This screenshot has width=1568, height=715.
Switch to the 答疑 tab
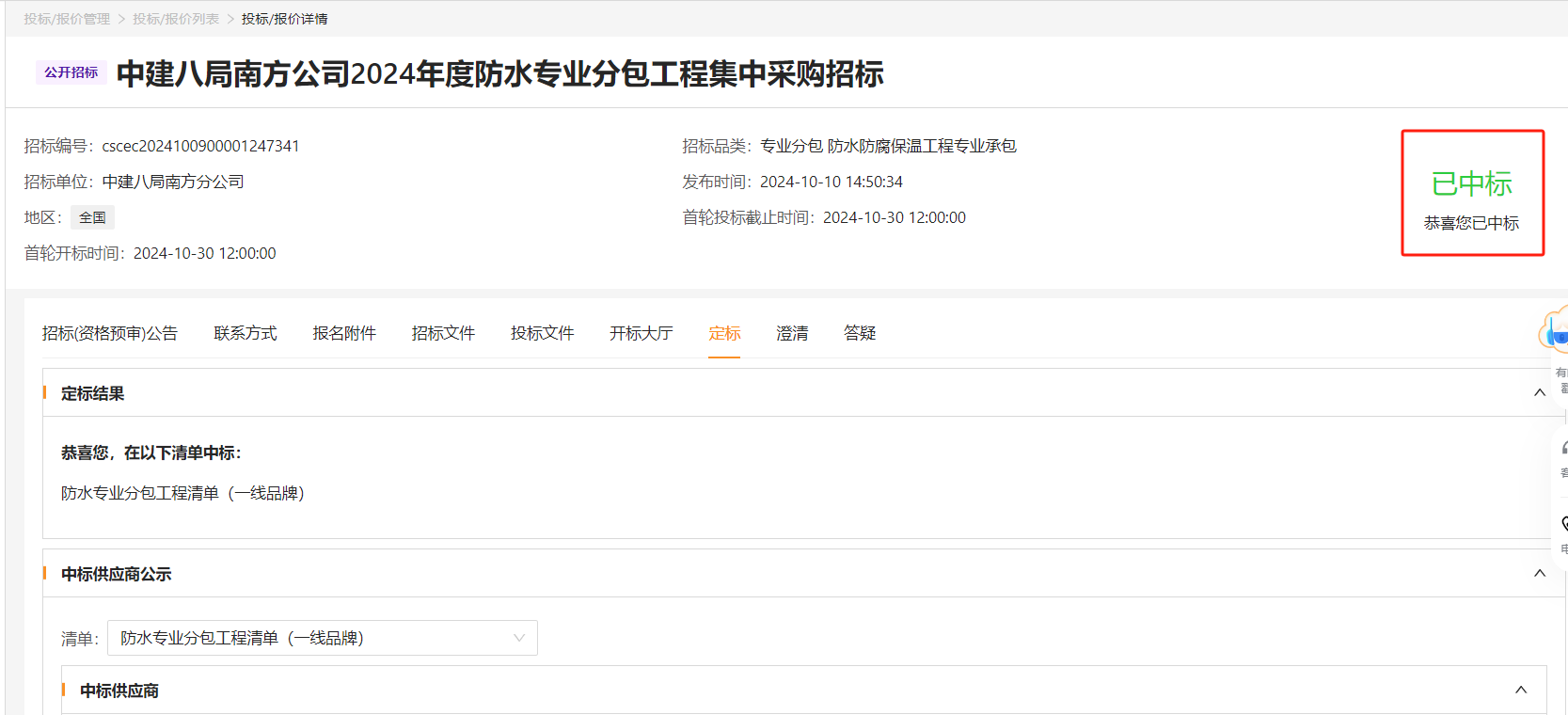click(x=860, y=333)
